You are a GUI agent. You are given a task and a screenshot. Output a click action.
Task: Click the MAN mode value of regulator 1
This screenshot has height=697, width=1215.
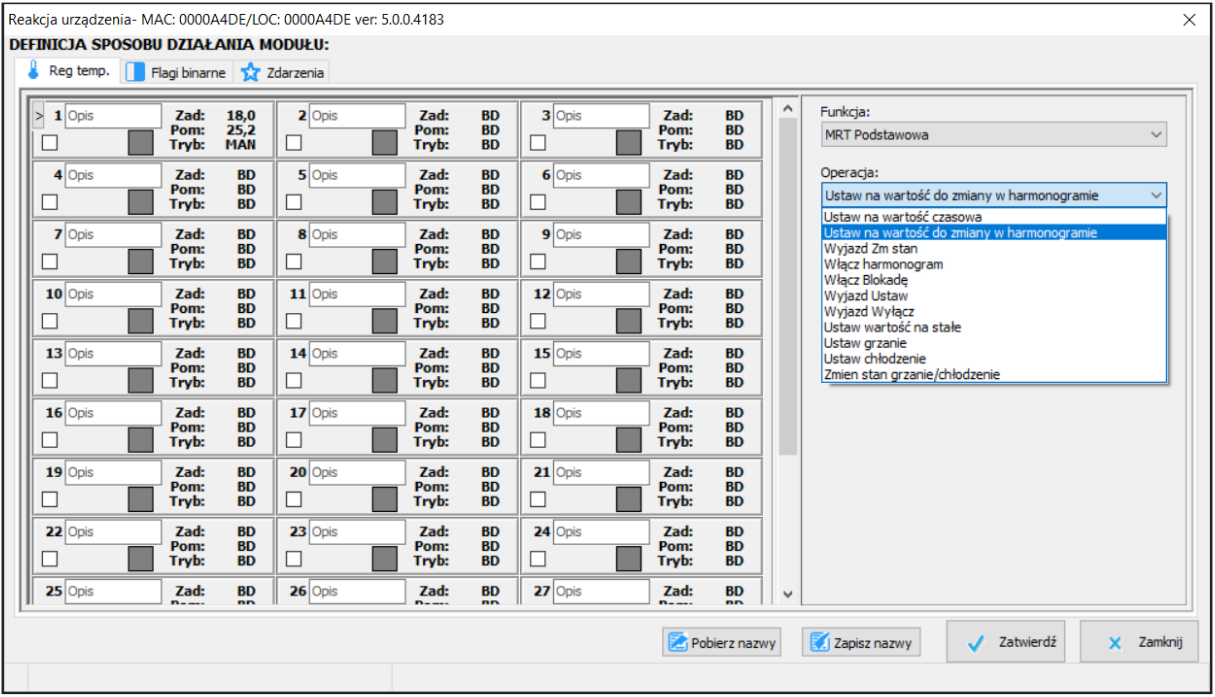pos(240,144)
